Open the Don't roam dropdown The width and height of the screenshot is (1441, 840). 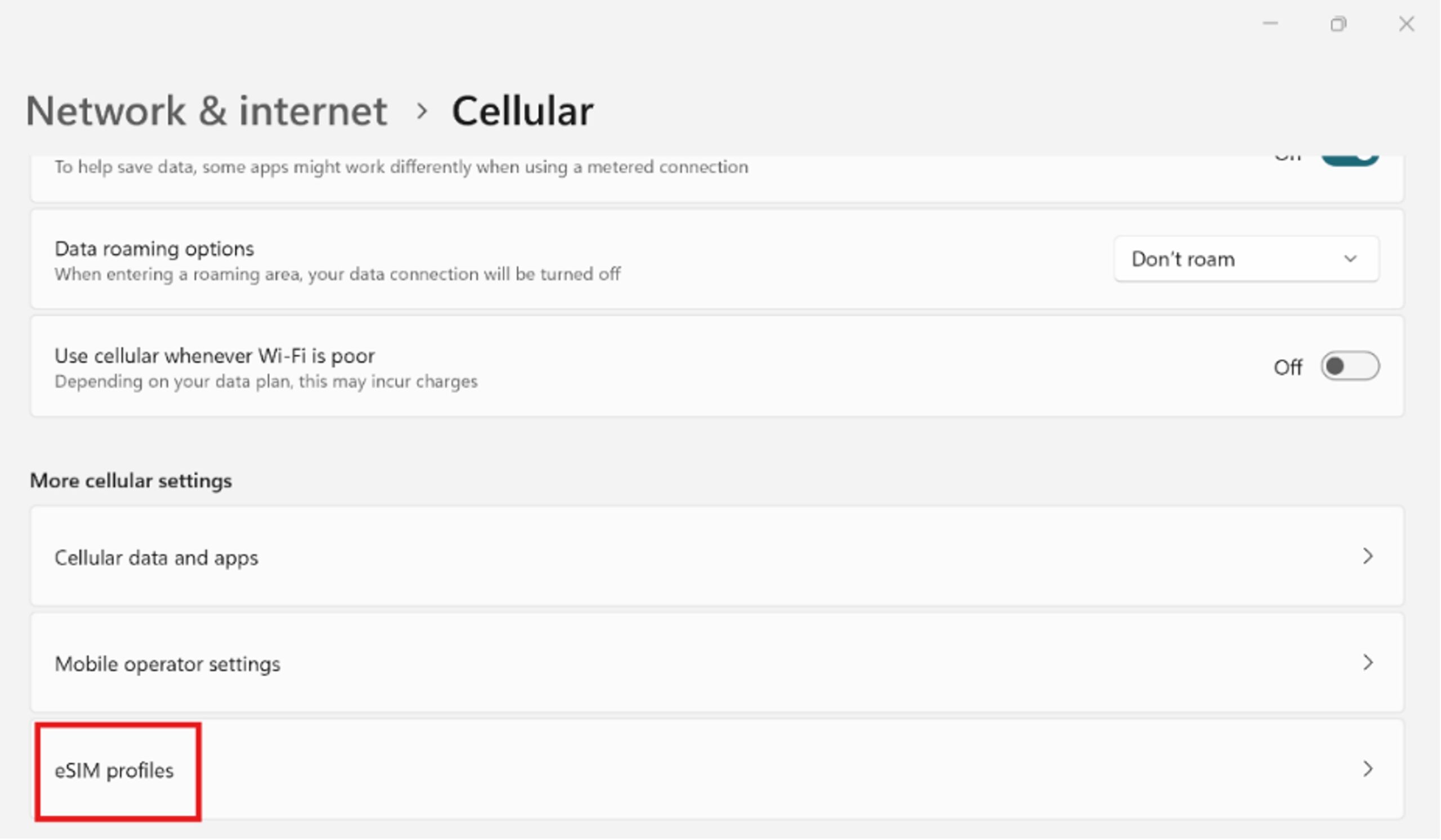pyautogui.click(x=1246, y=259)
